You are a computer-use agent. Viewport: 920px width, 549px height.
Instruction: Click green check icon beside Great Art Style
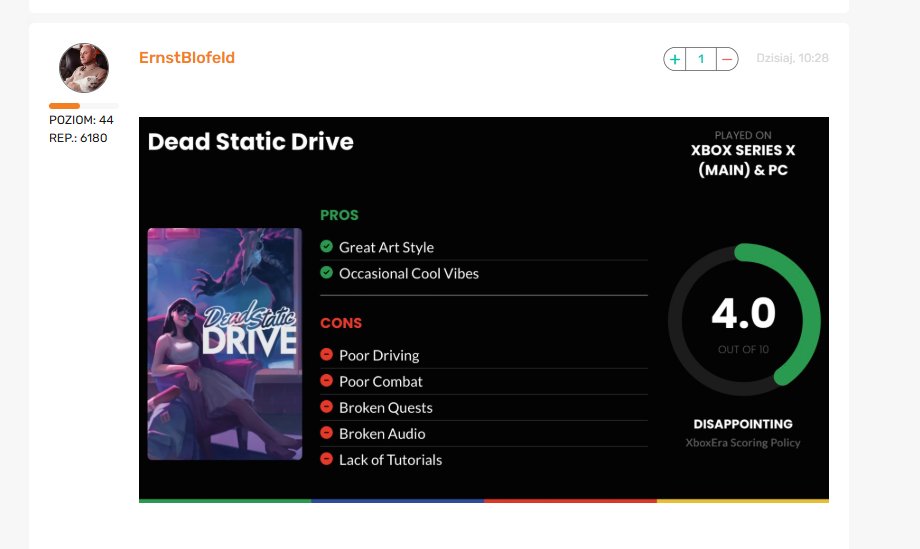point(327,246)
